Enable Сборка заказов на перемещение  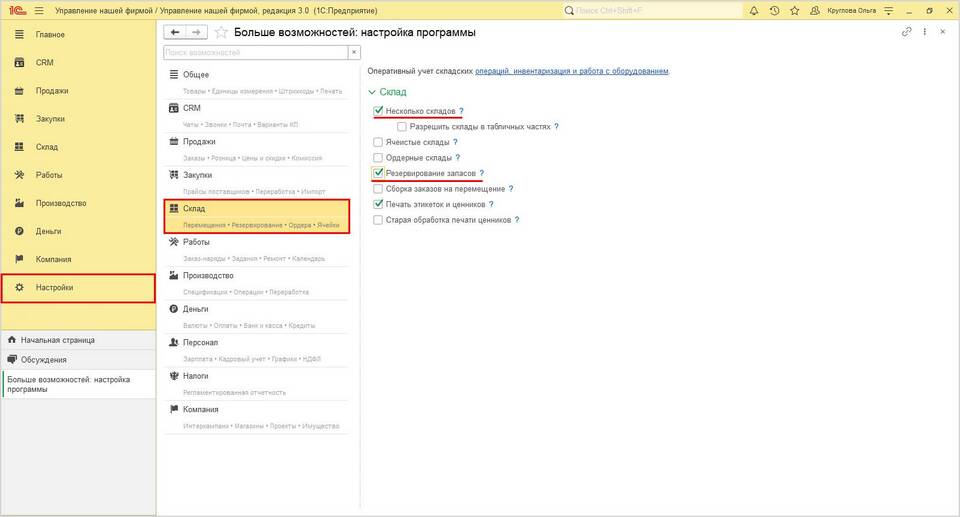tap(378, 189)
